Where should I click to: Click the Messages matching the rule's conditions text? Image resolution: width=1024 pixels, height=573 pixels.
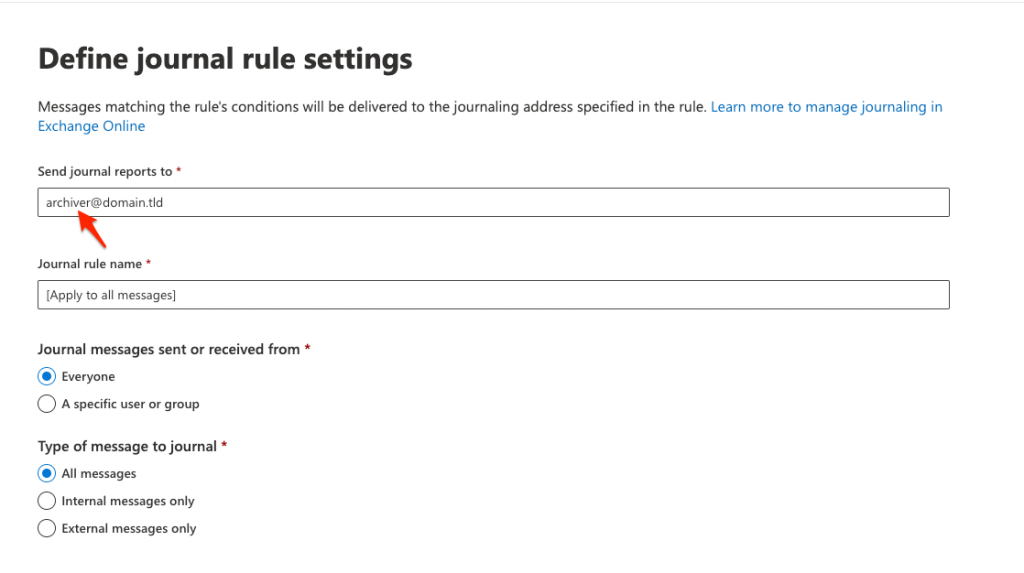(372, 106)
